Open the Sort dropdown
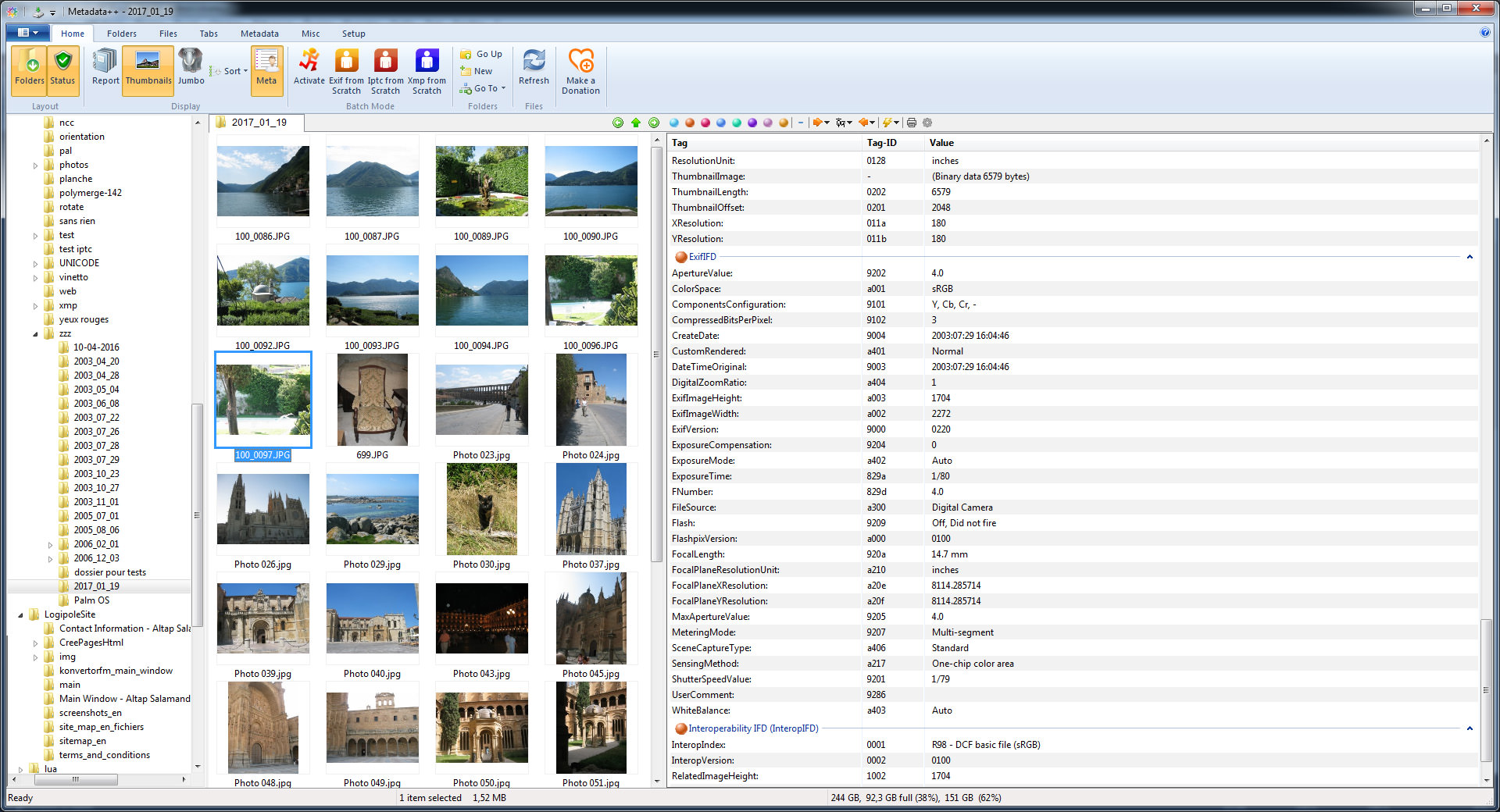 pyautogui.click(x=231, y=70)
